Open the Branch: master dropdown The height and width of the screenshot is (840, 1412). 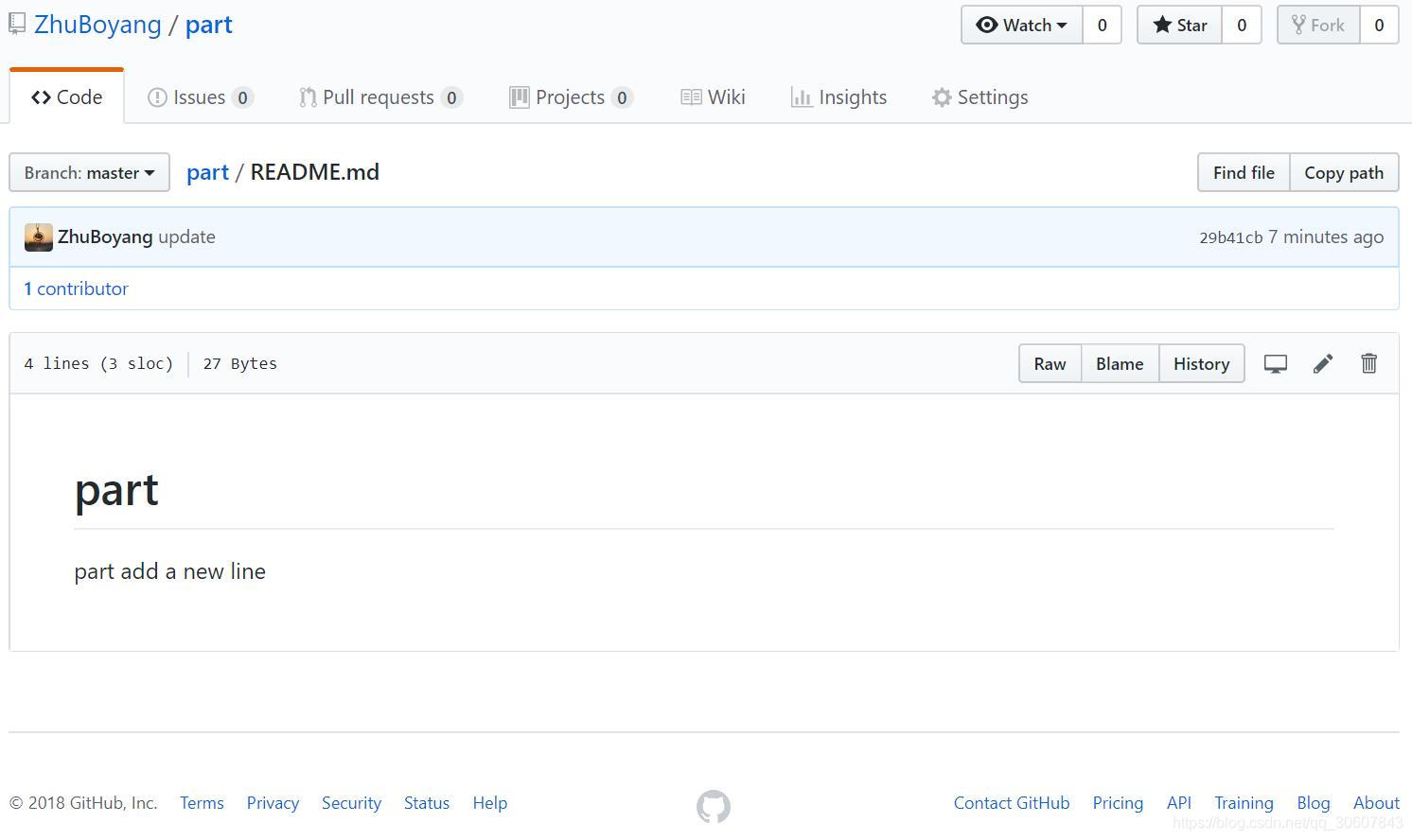point(90,172)
